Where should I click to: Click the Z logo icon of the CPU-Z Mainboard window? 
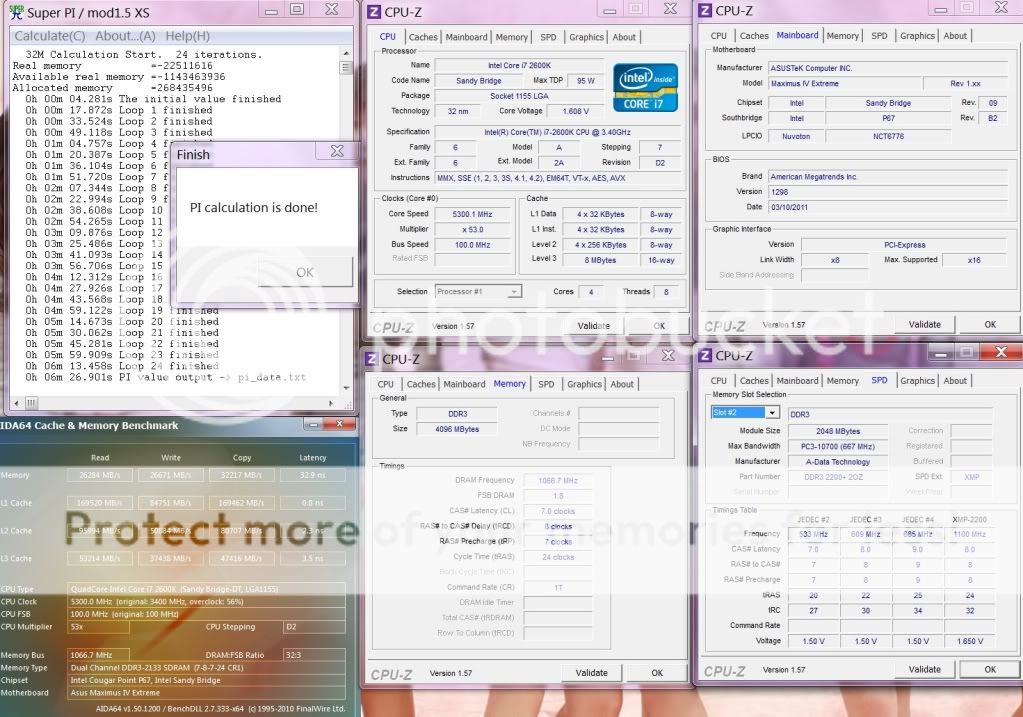point(705,10)
